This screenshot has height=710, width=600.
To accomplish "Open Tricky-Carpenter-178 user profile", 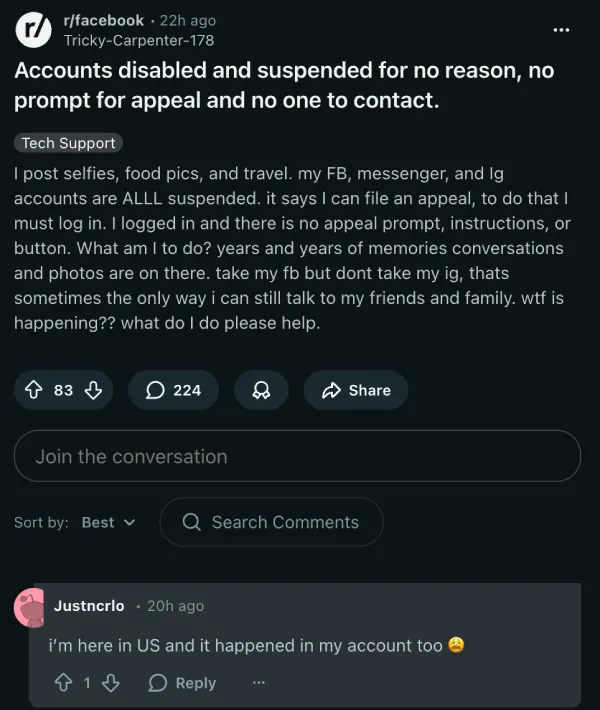I will [138, 40].
